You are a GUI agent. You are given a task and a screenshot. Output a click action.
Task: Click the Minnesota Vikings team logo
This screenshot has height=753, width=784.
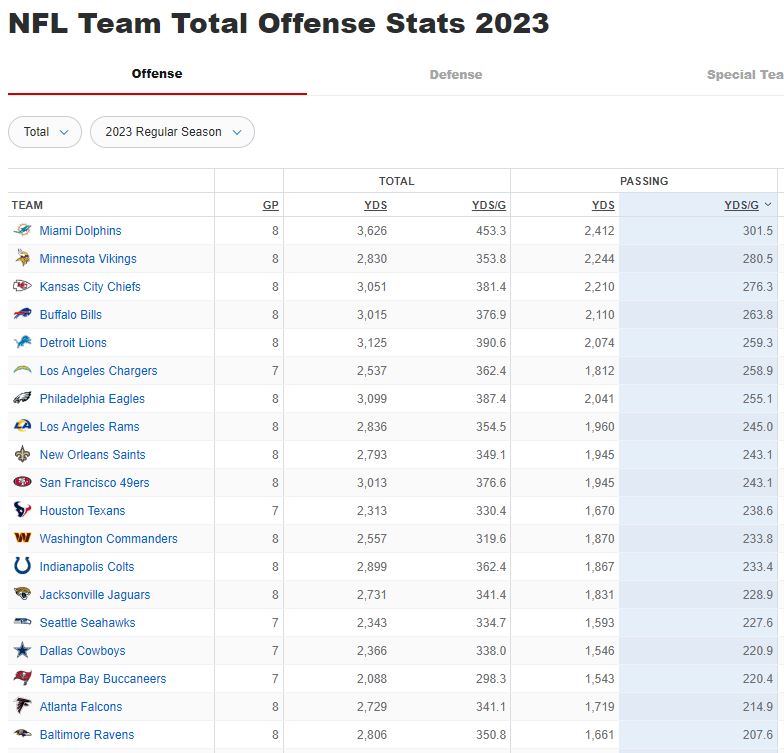point(22,258)
